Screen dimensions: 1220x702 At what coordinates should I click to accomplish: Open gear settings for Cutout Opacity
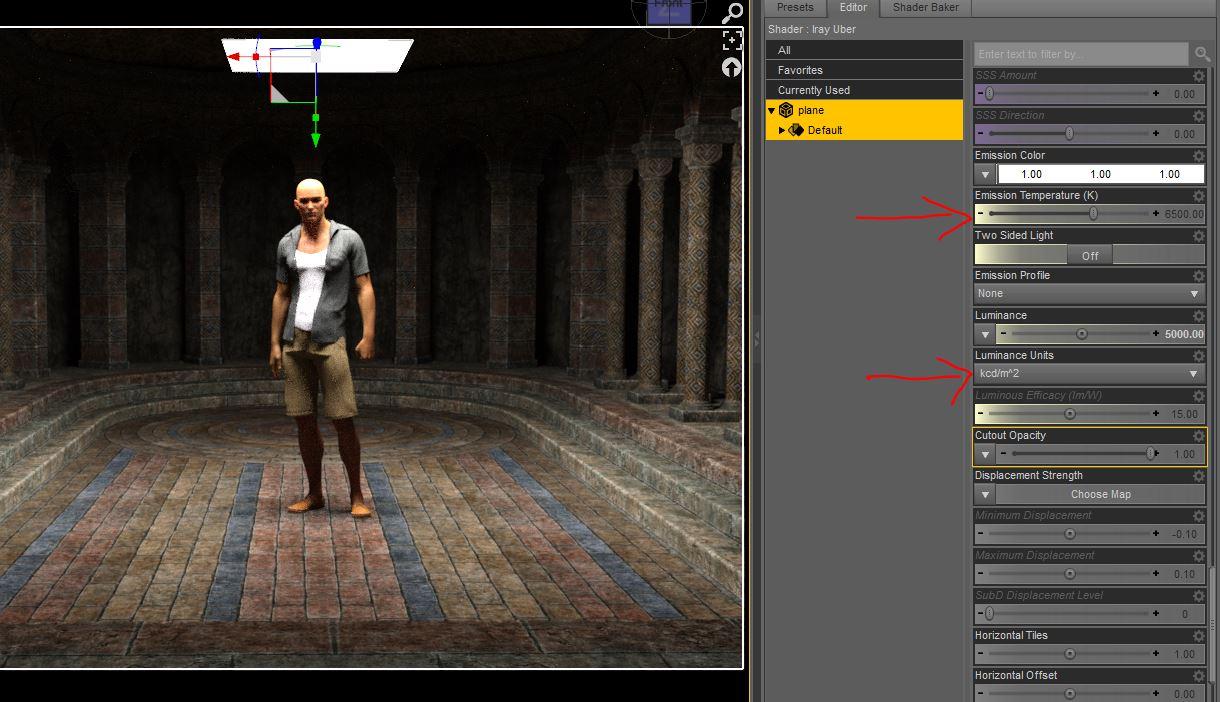coord(1199,436)
